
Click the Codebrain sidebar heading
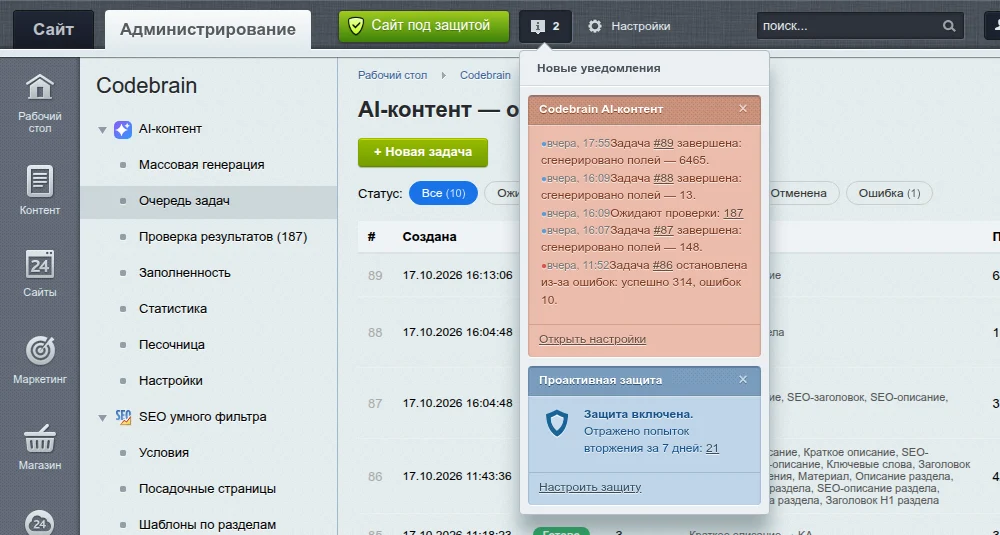[147, 86]
